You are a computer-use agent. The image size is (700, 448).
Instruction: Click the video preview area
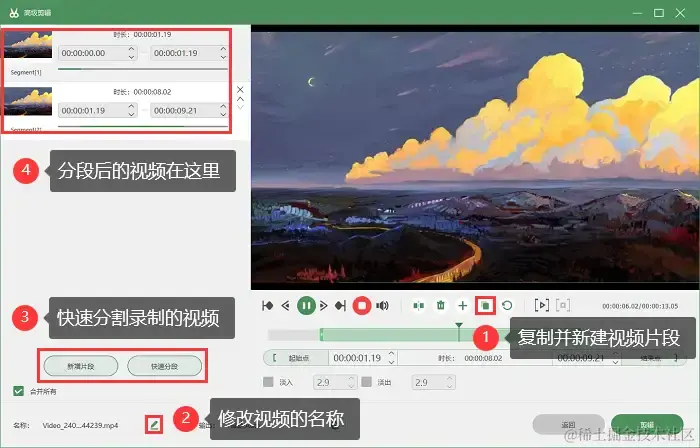point(475,157)
